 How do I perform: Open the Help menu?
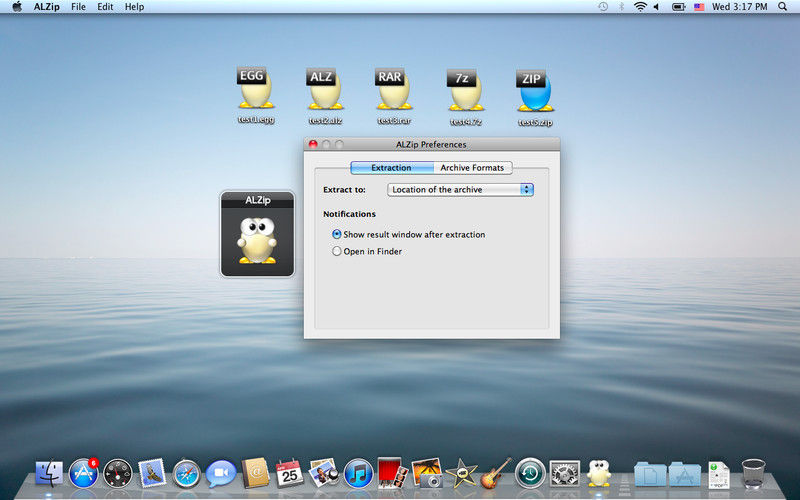pos(134,7)
